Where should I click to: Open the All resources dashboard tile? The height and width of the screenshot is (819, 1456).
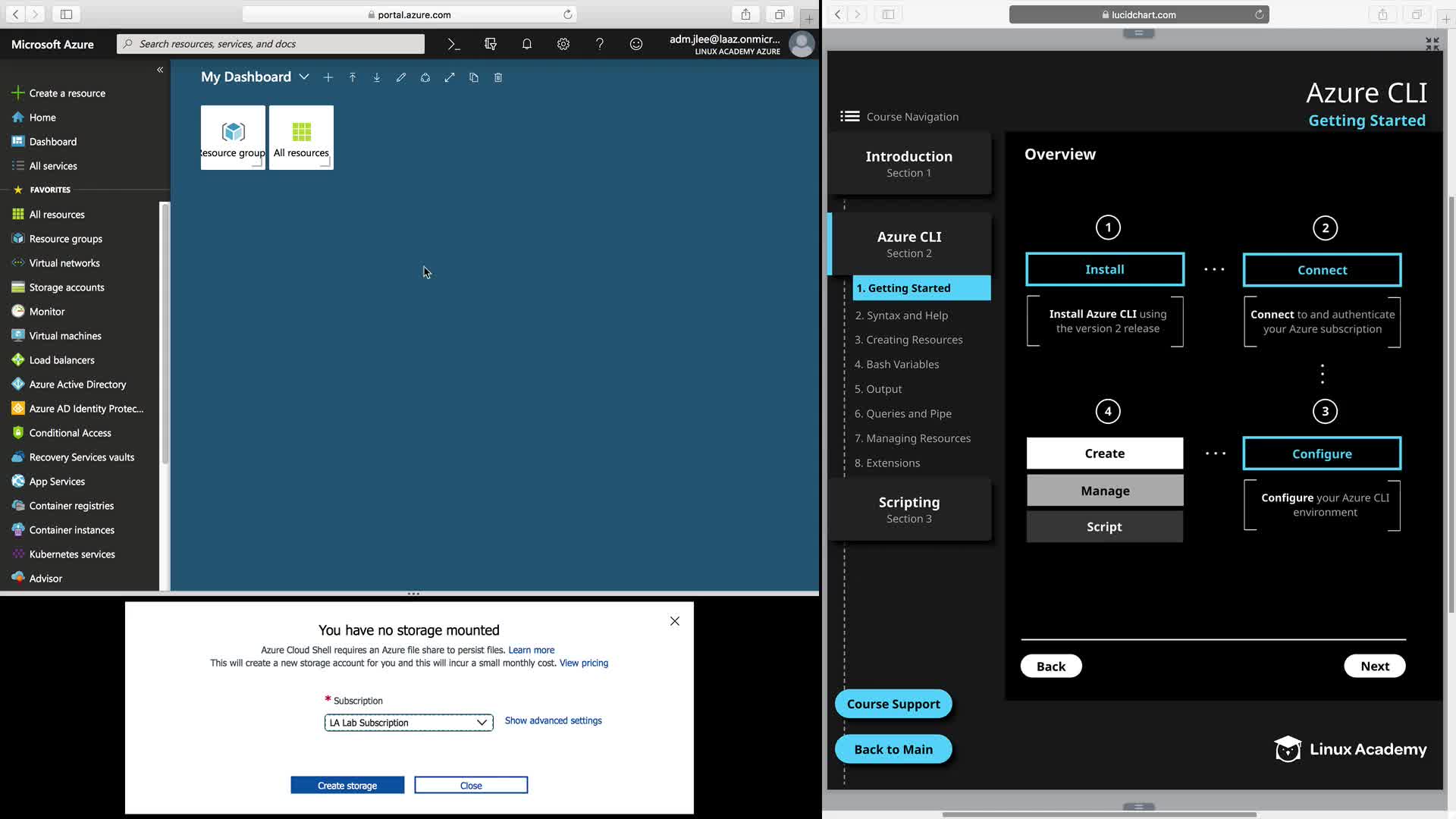coord(301,137)
